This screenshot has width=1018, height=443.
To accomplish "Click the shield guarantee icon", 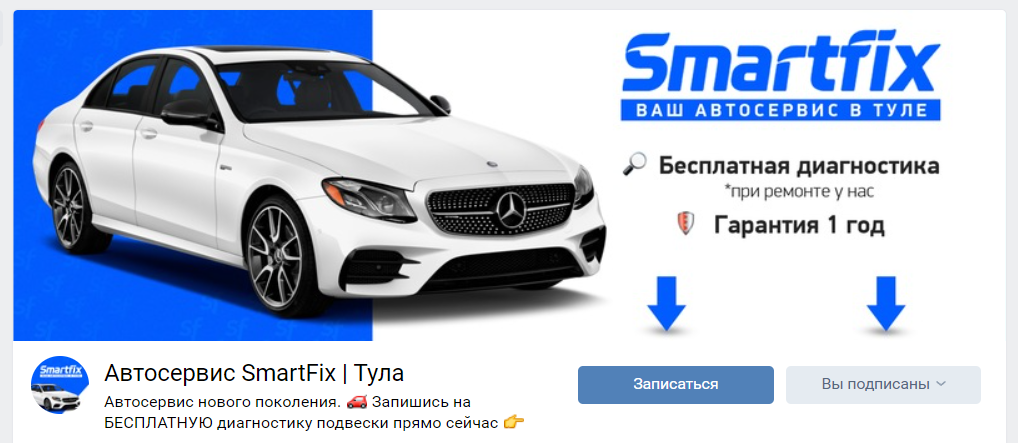I will (686, 225).
